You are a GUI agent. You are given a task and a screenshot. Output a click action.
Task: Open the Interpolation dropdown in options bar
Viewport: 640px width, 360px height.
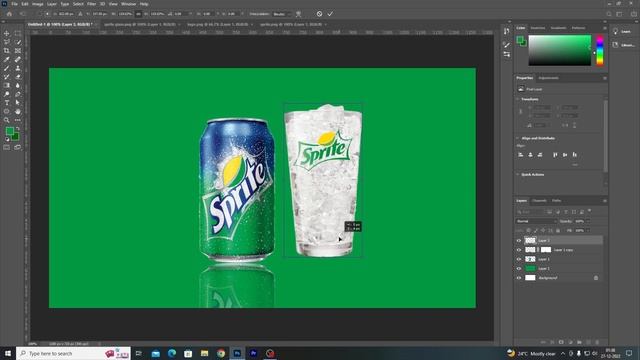[x=281, y=14]
